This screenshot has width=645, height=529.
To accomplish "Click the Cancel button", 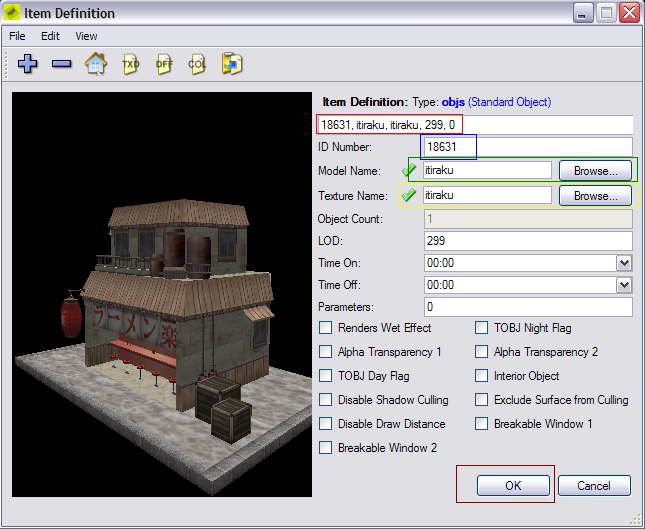I will pyautogui.click(x=594, y=486).
